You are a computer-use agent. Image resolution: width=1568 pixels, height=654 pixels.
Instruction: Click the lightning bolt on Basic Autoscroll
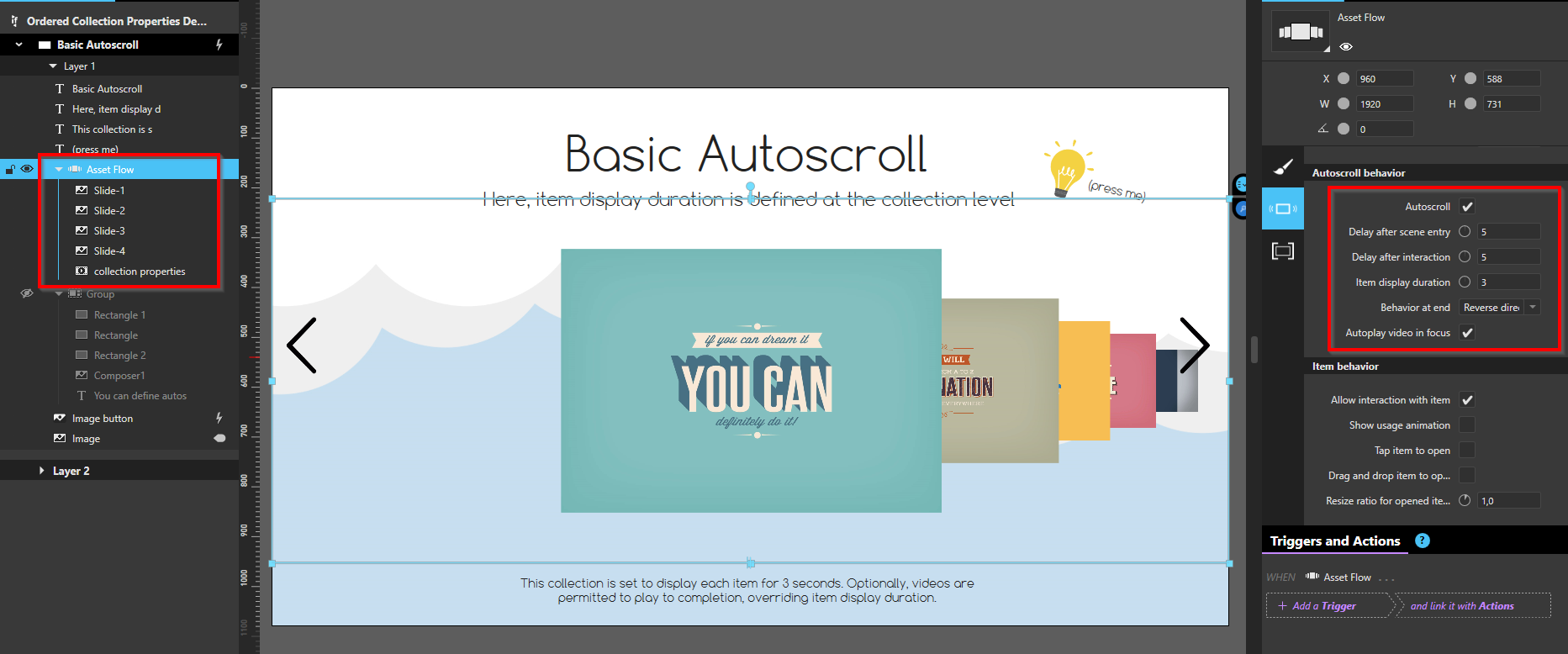pyautogui.click(x=219, y=45)
